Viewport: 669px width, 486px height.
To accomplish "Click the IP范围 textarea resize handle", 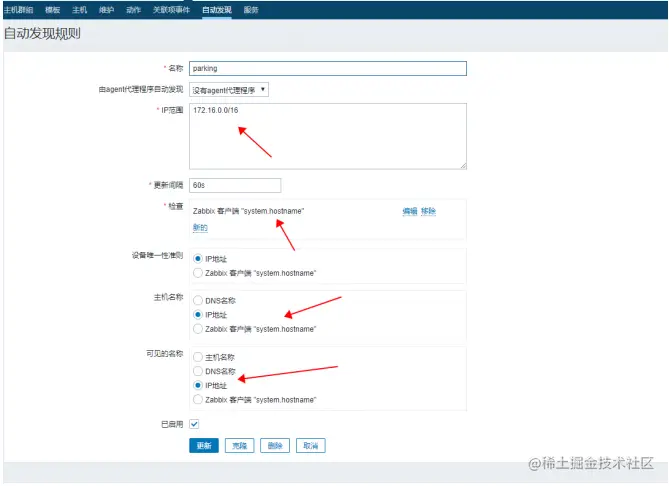I will 463,166.
